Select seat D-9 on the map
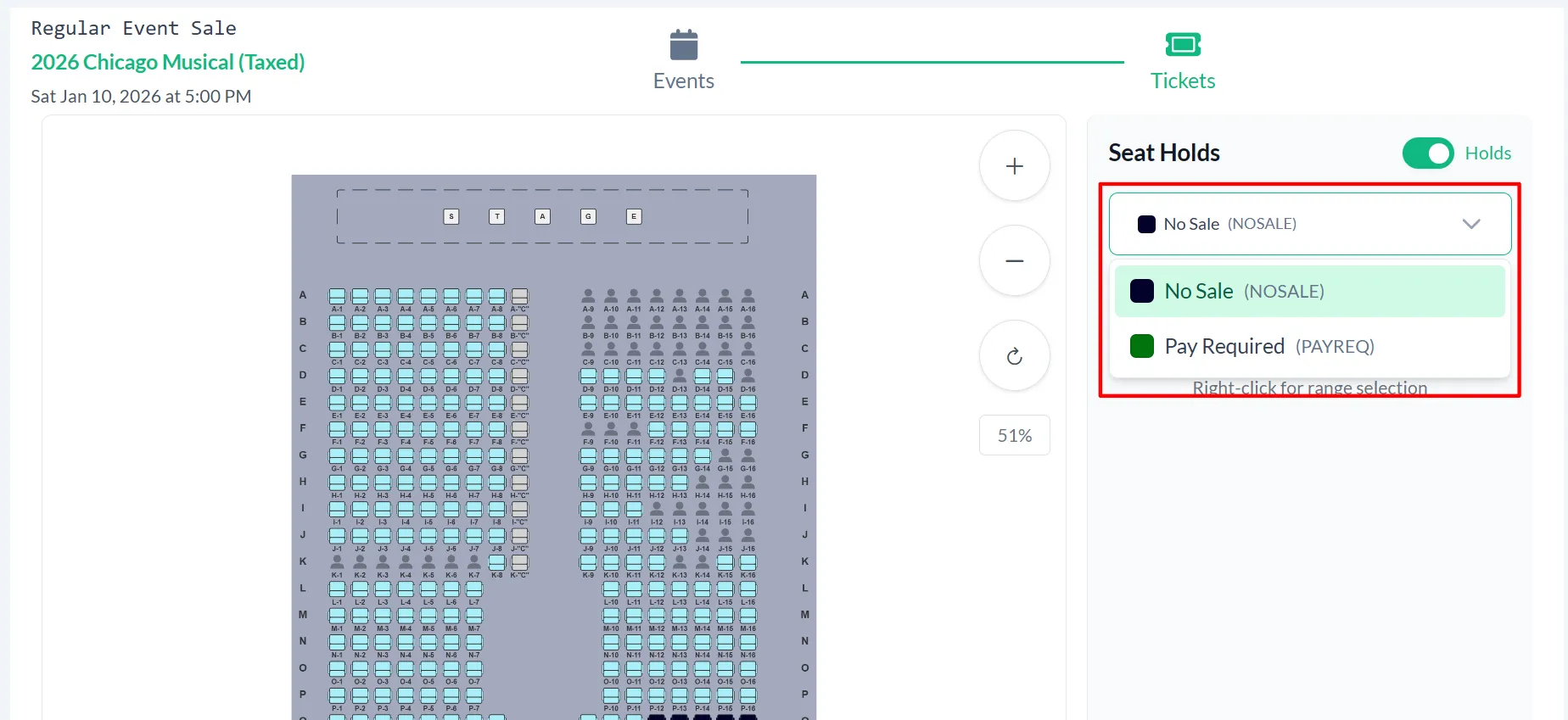 [x=588, y=376]
